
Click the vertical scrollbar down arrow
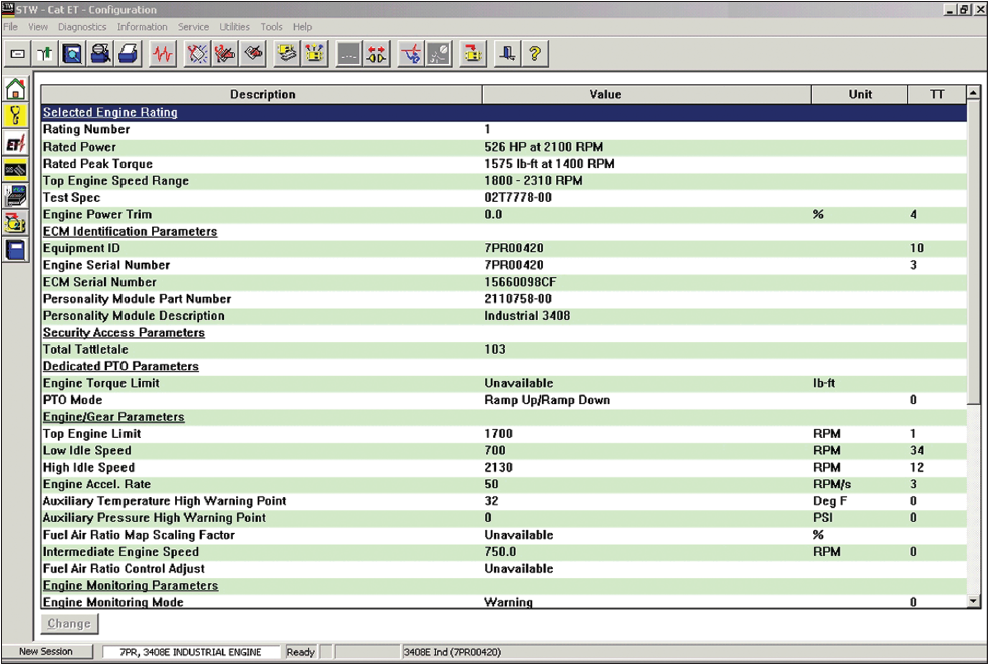(x=973, y=601)
